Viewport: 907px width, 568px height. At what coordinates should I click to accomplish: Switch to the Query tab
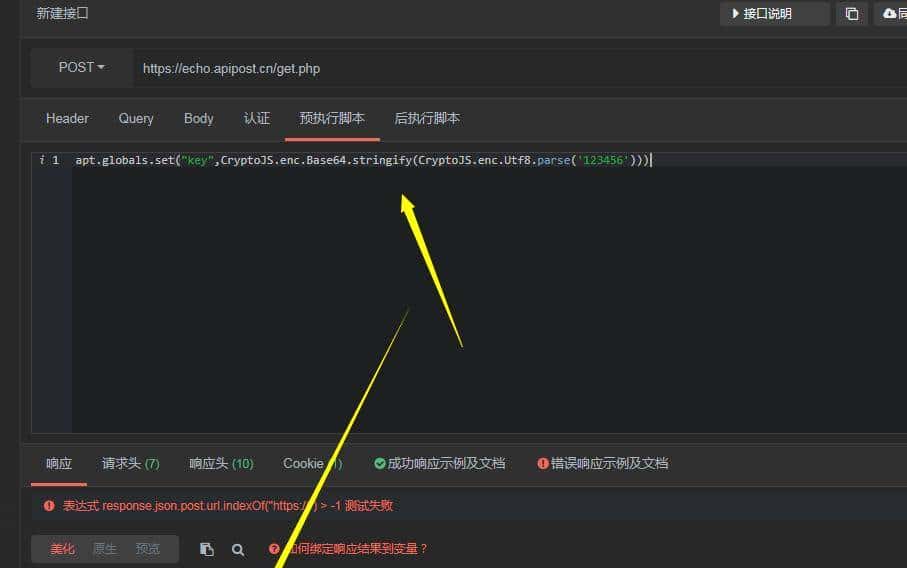pyautogui.click(x=136, y=119)
